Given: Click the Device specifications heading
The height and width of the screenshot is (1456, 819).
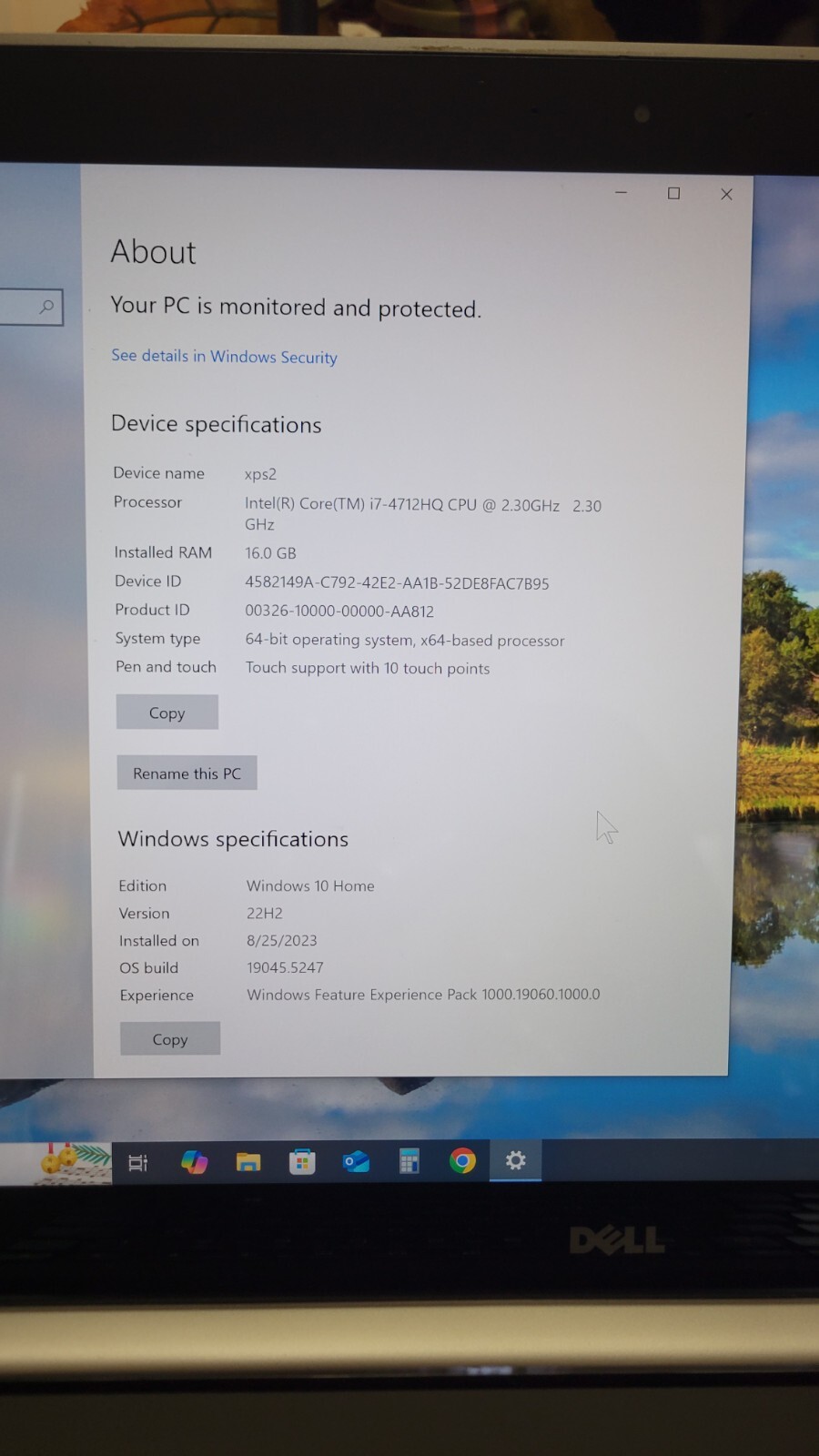Looking at the screenshot, I should click(x=216, y=424).
